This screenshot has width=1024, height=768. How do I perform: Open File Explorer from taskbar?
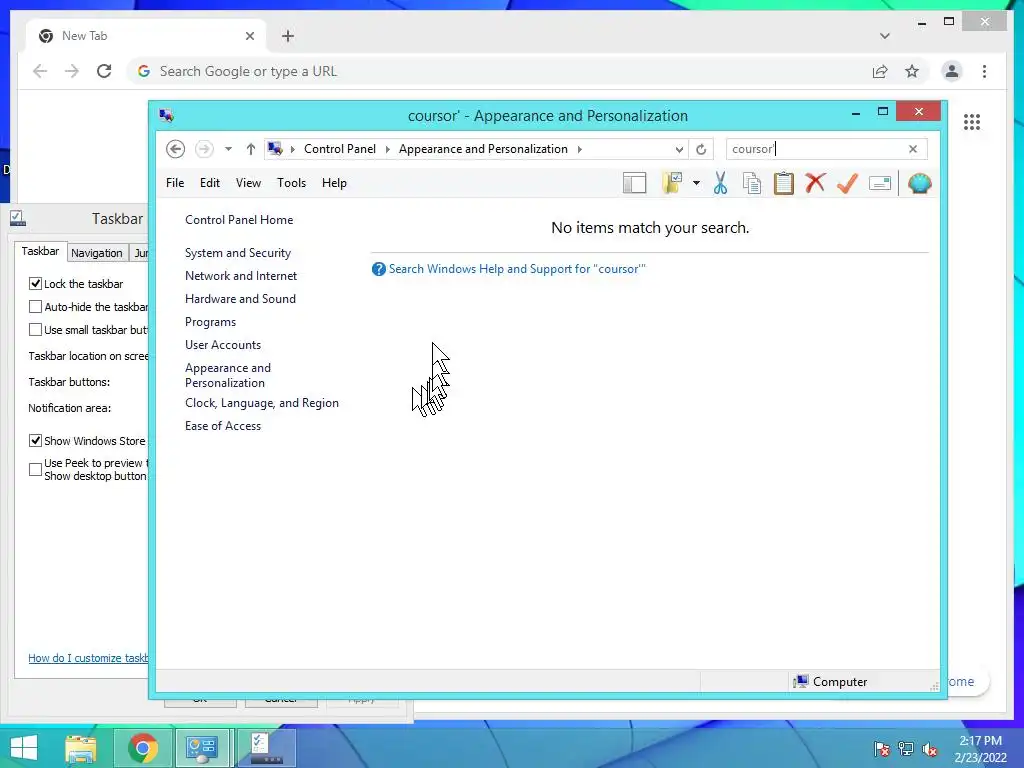pos(81,748)
